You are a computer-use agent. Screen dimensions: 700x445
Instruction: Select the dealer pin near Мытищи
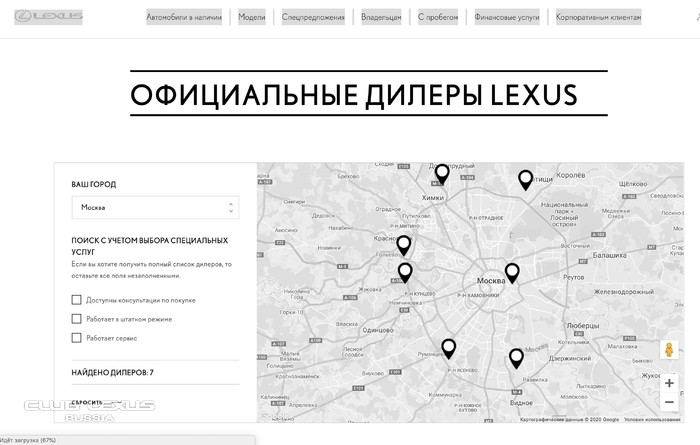coord(525,179)
